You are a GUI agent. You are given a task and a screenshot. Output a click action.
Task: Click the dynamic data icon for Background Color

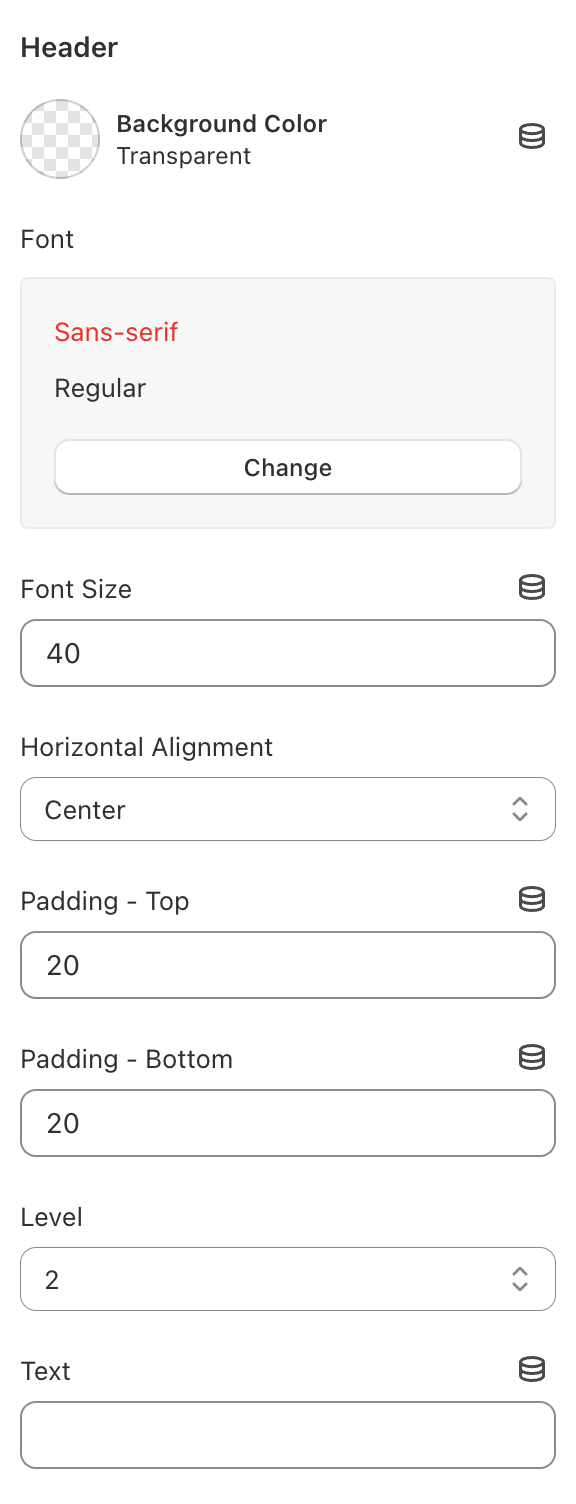tap(532, 137)
